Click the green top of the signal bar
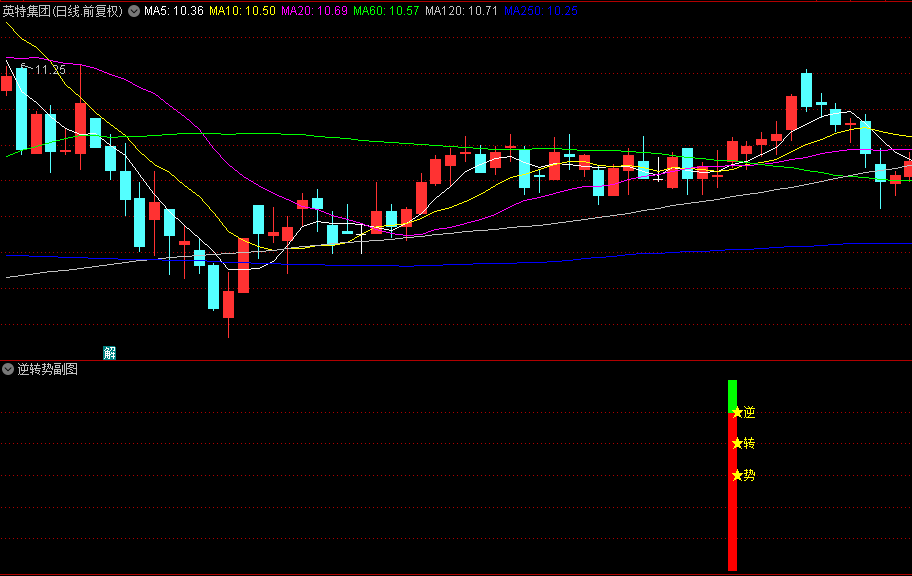The width and height of the screenshot is (912, 576). 733,396
